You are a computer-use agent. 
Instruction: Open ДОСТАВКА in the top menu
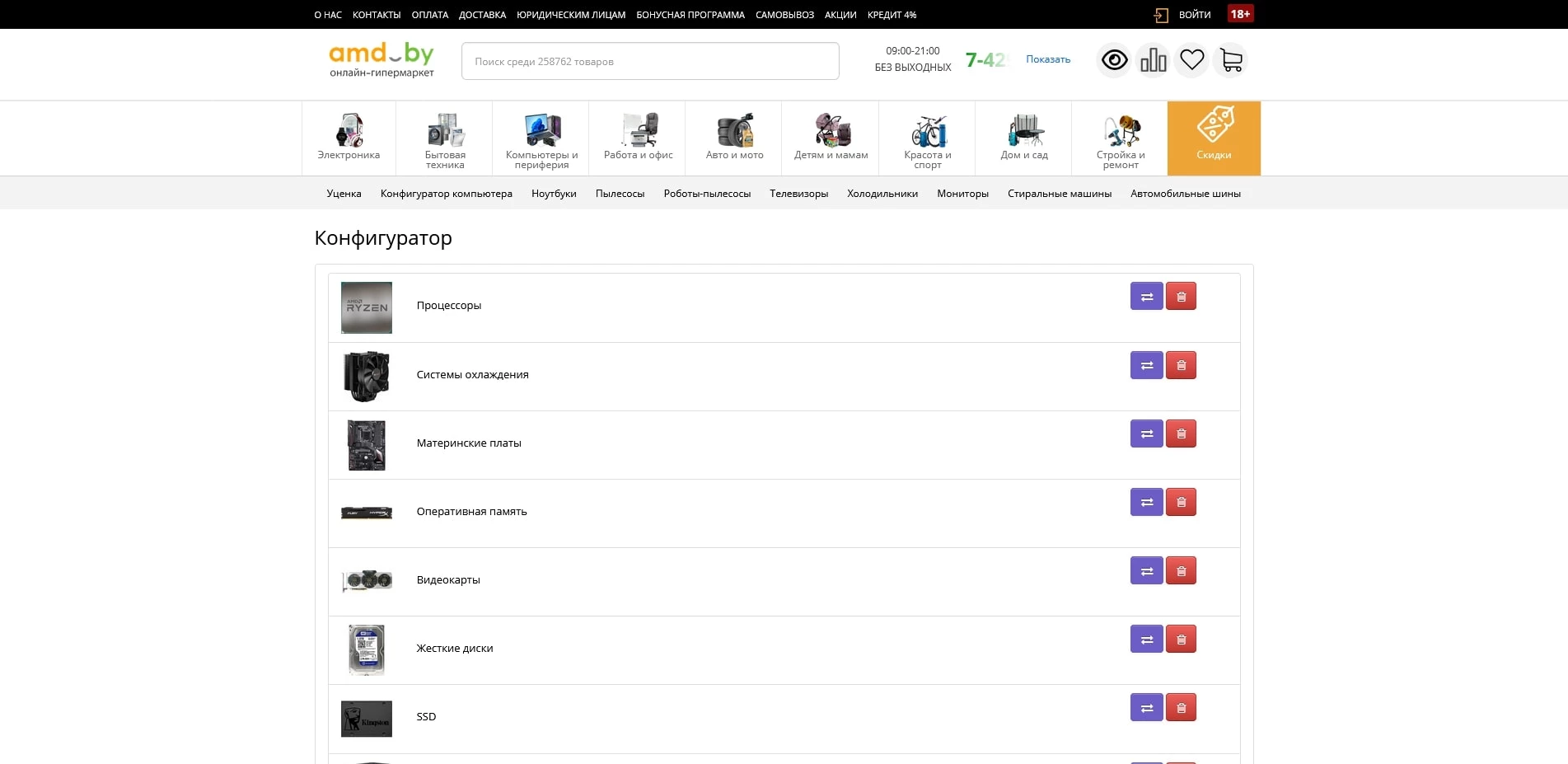tap(482, 15)
